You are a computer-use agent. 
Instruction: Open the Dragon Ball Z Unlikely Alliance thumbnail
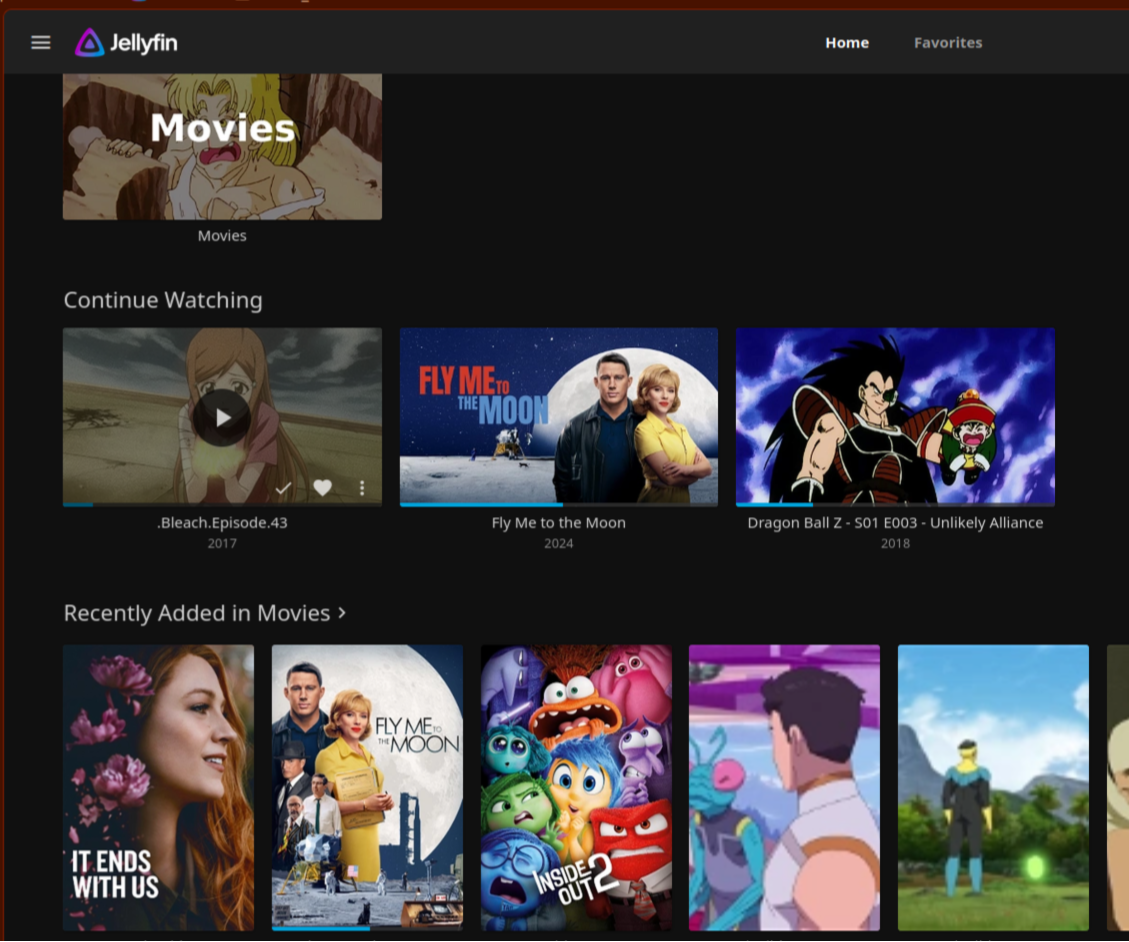pos(895,416)
